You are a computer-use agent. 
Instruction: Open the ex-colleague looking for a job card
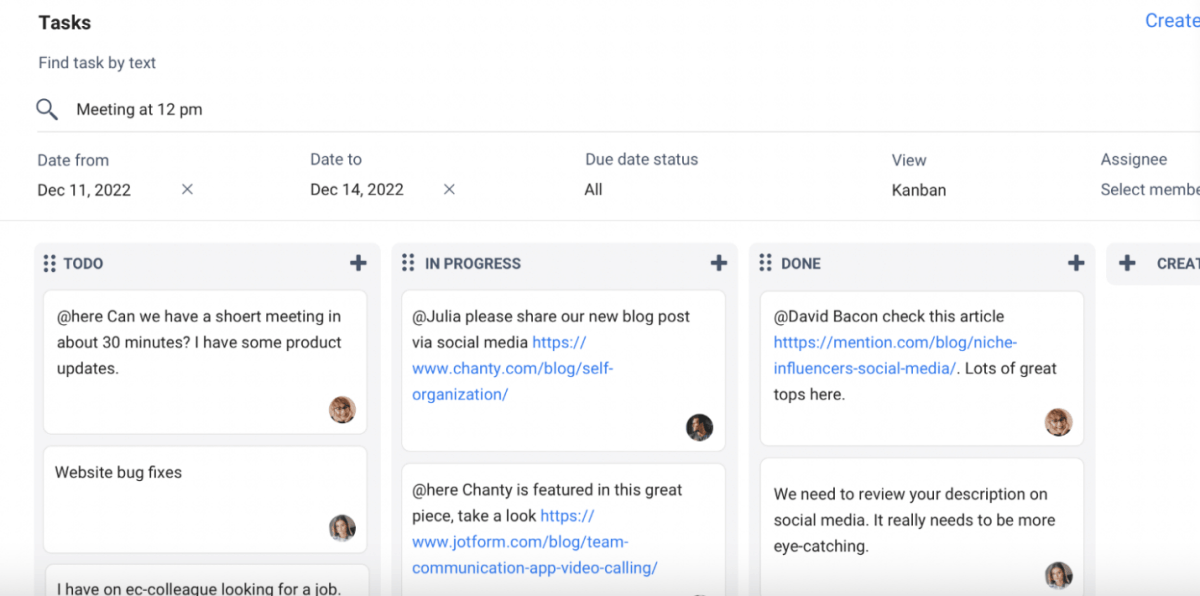click(x=205, y=581)
